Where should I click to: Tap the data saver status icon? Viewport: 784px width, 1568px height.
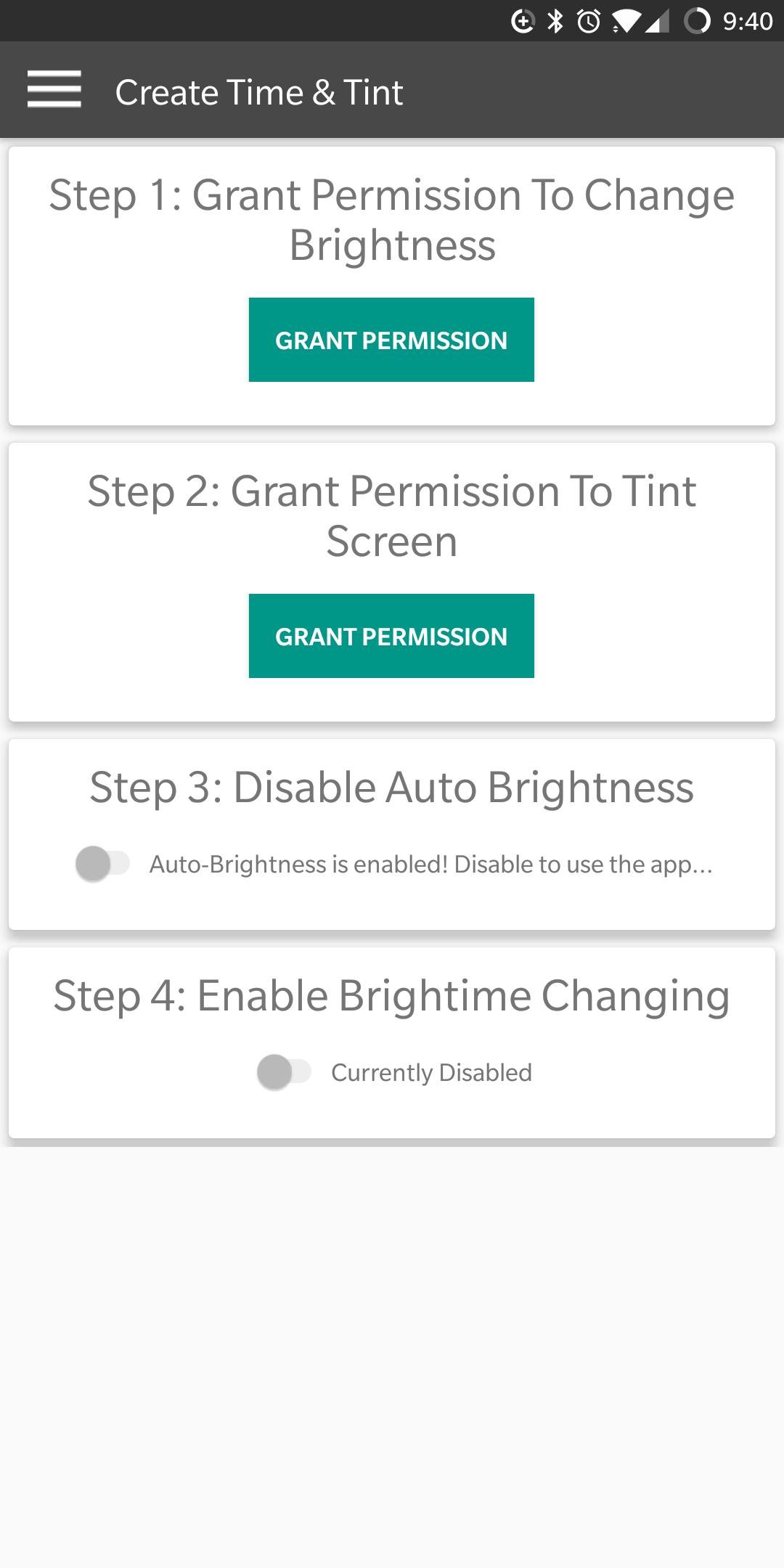tap(523, 22)
